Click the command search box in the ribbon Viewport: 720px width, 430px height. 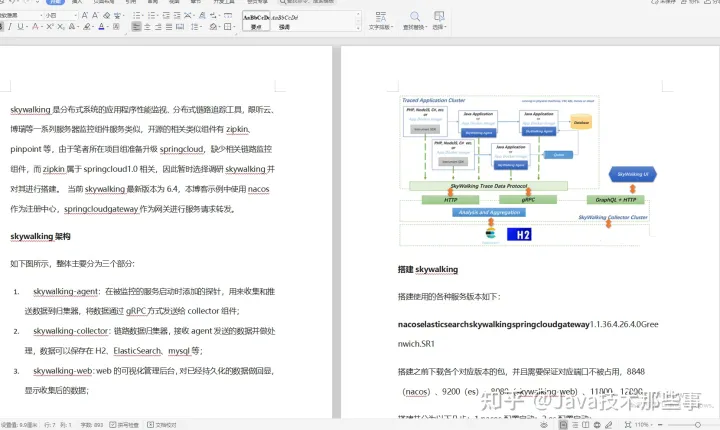[x=308, y=2]
